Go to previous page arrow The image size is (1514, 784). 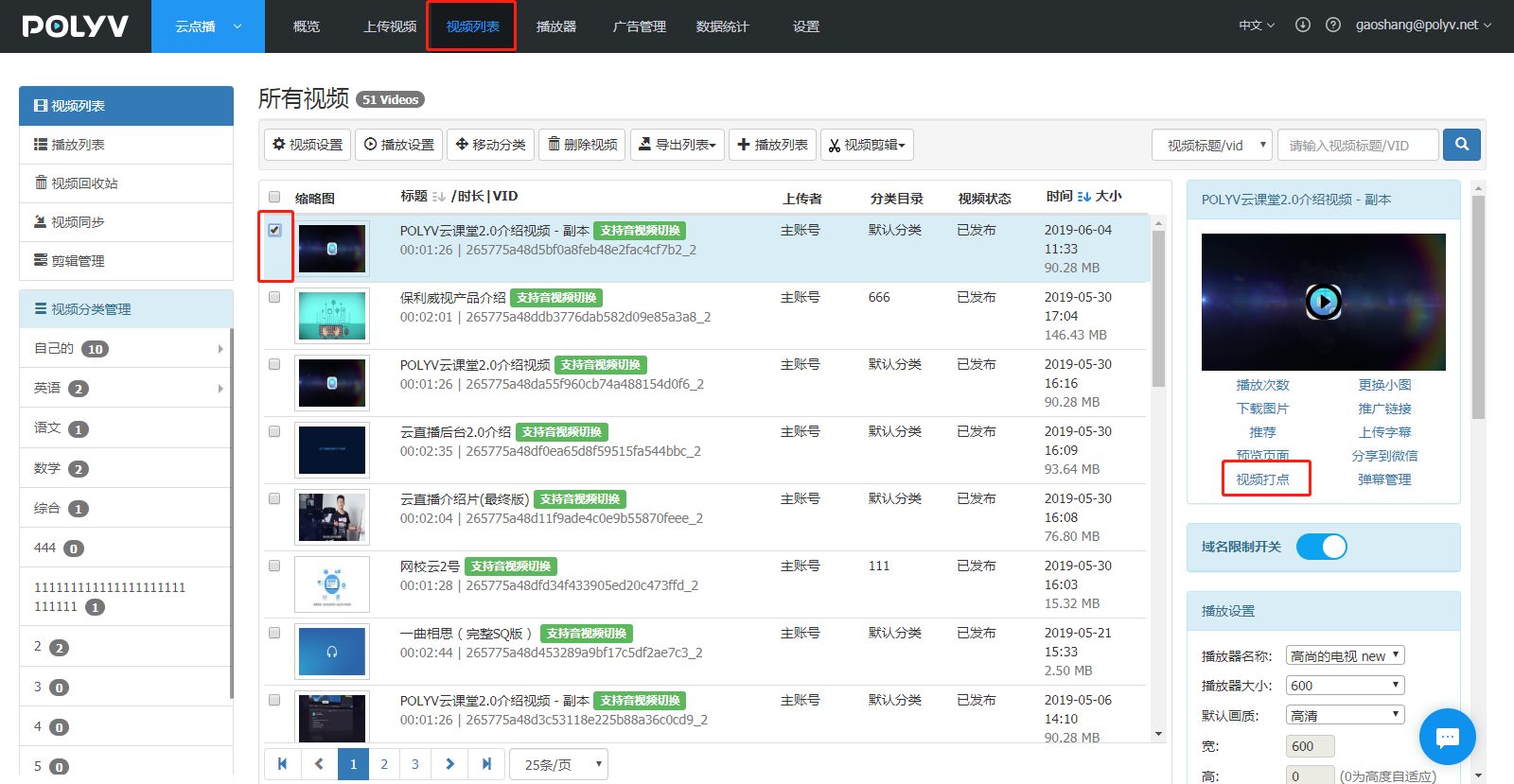click(319, 764)
